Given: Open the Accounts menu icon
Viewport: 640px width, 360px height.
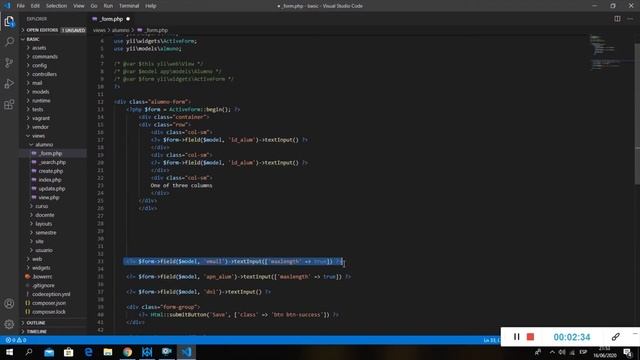Looking at the screenshot, I should [9, 304].
